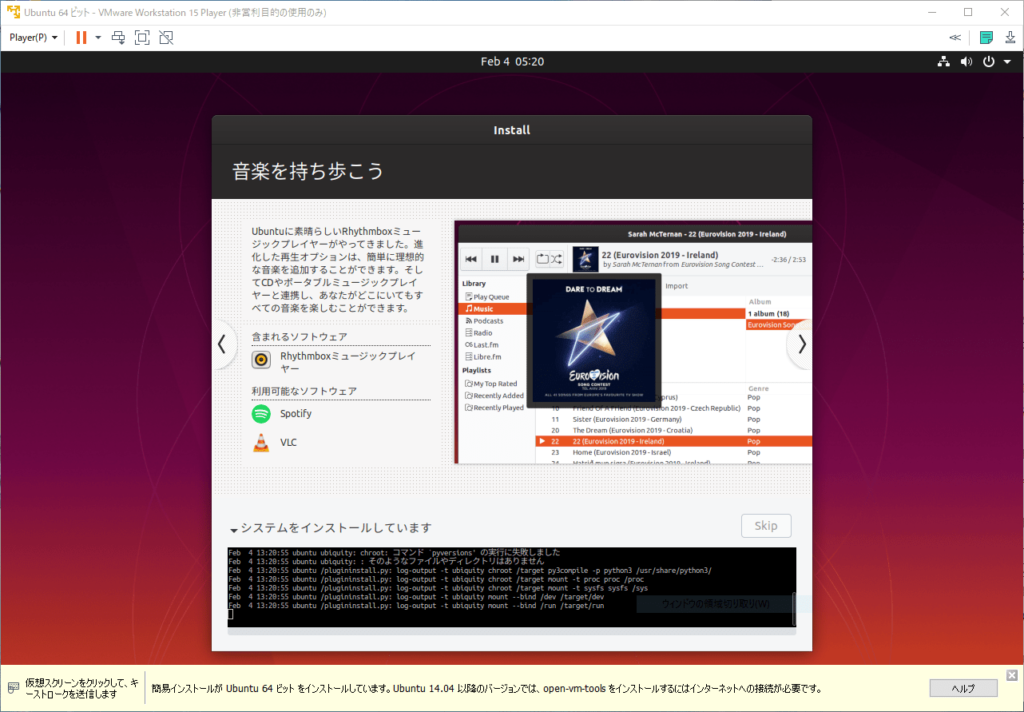Image resolution: width=1024 pixels, height=712 pixels.
Task: Click the VMware pause virtual machine icon
Action: pyautogui.click(x=81, y=38)
